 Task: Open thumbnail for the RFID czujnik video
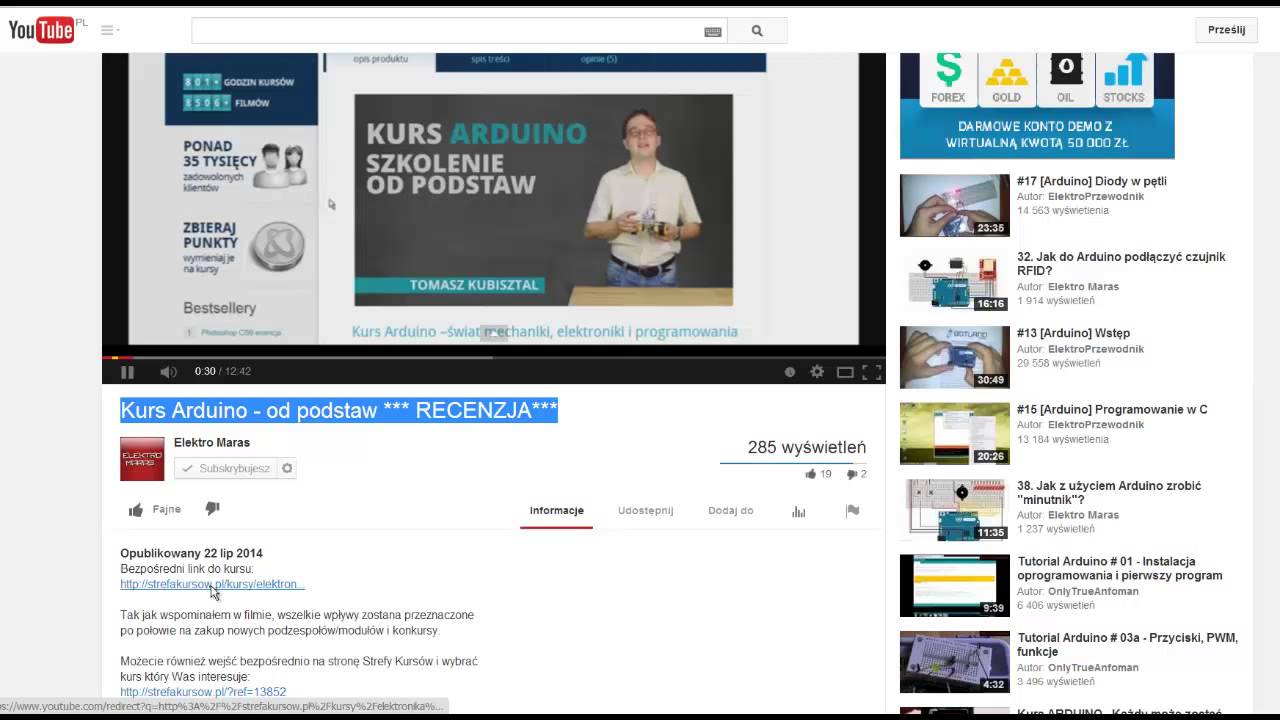pos(955,281)
